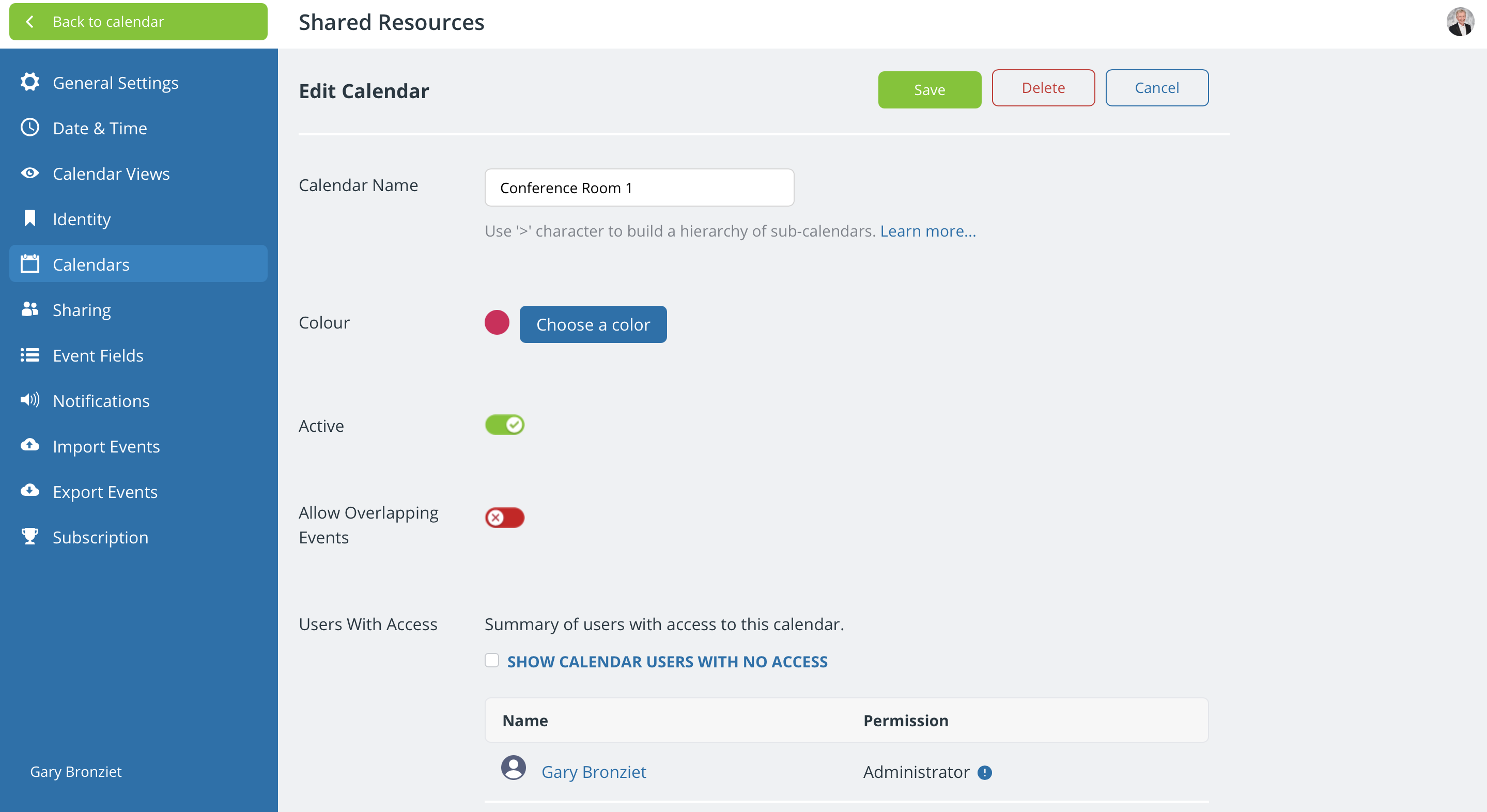Click the Name column header

525,721
